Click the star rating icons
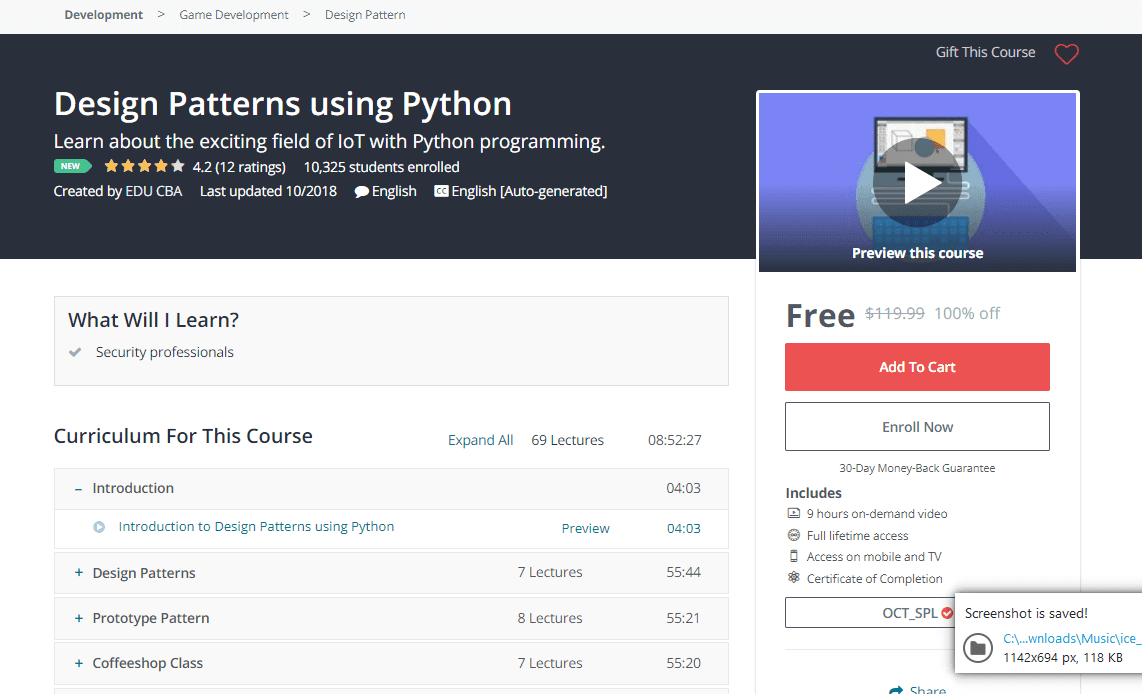 click(x=144, y=167)
